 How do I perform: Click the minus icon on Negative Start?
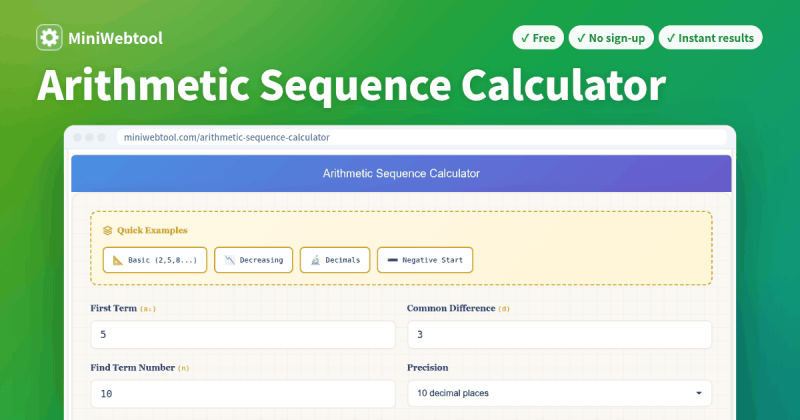point(392,260)
